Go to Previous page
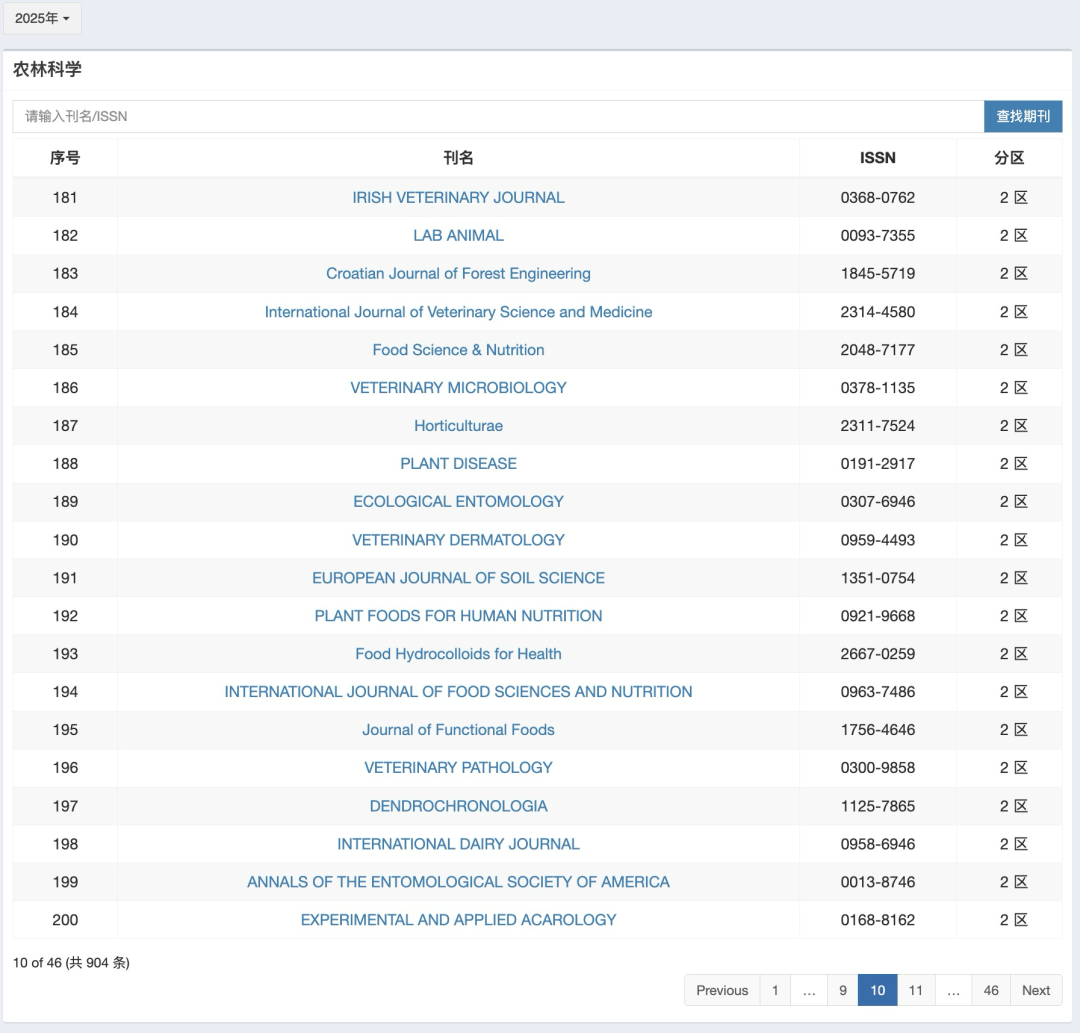The height and width of the screenshot is (1033, 1080). tap(722, 990)
